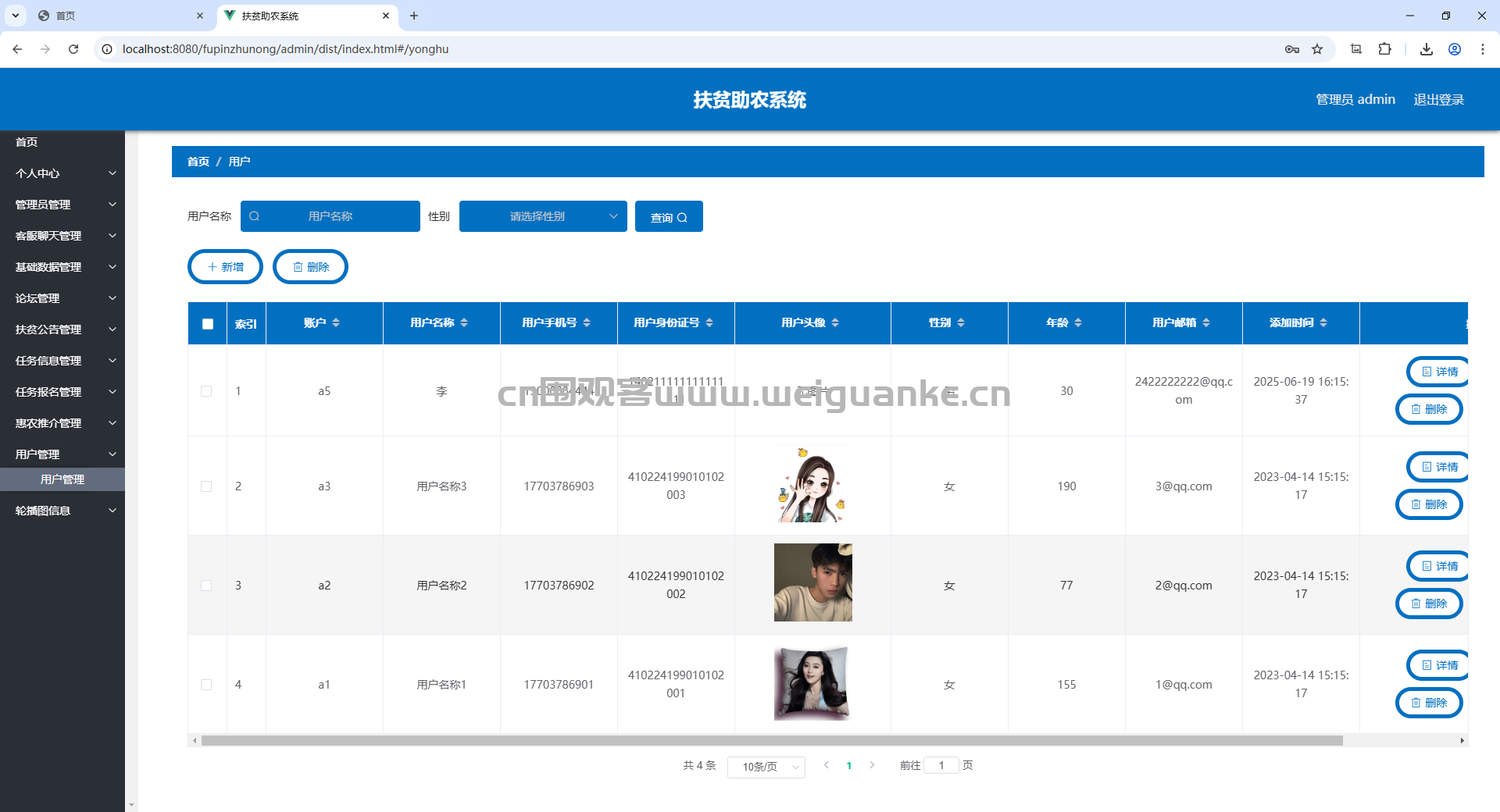The height and width of the screenshot is (812, 1500).
Task: Sort by 用户头像 column arrows
Action: click(835, 322)
